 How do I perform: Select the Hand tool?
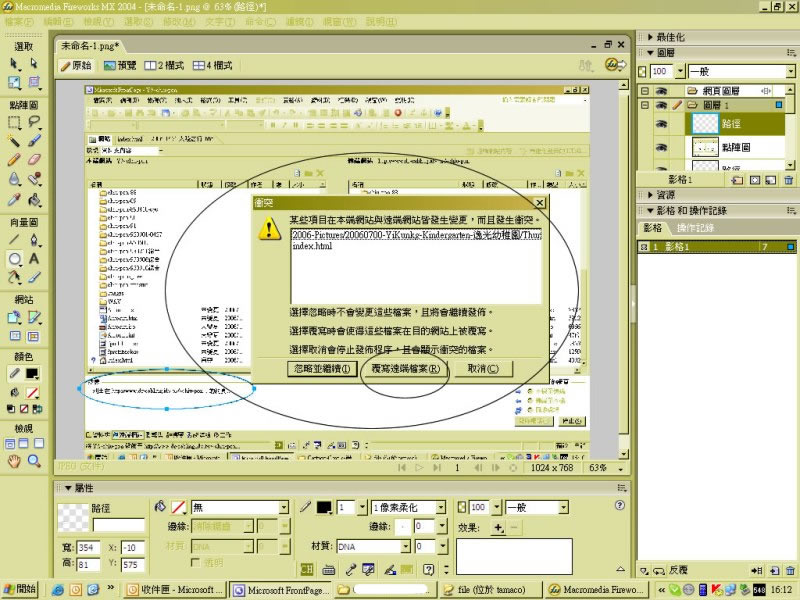pos(14,461)
